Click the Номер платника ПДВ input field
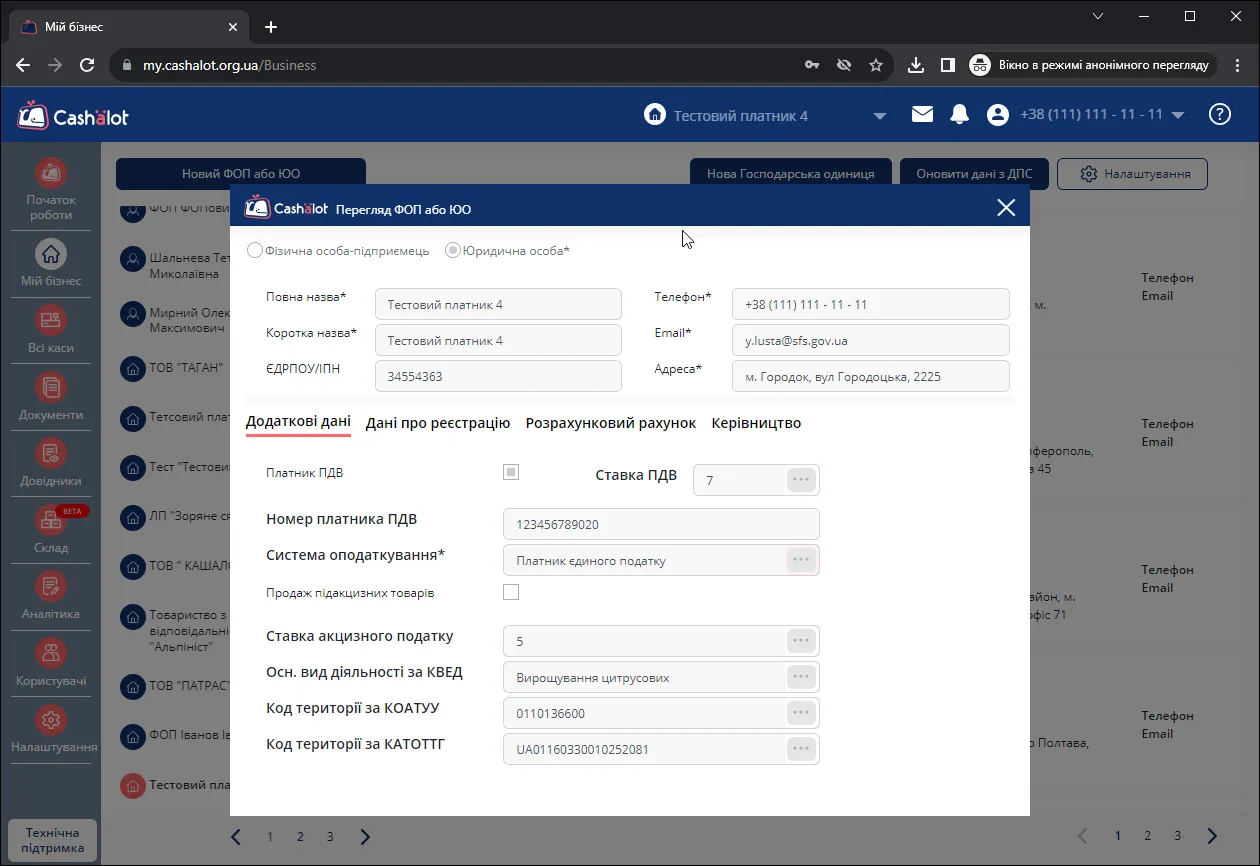Screen dimensions: 1260x866 click(x=661, y=524)
